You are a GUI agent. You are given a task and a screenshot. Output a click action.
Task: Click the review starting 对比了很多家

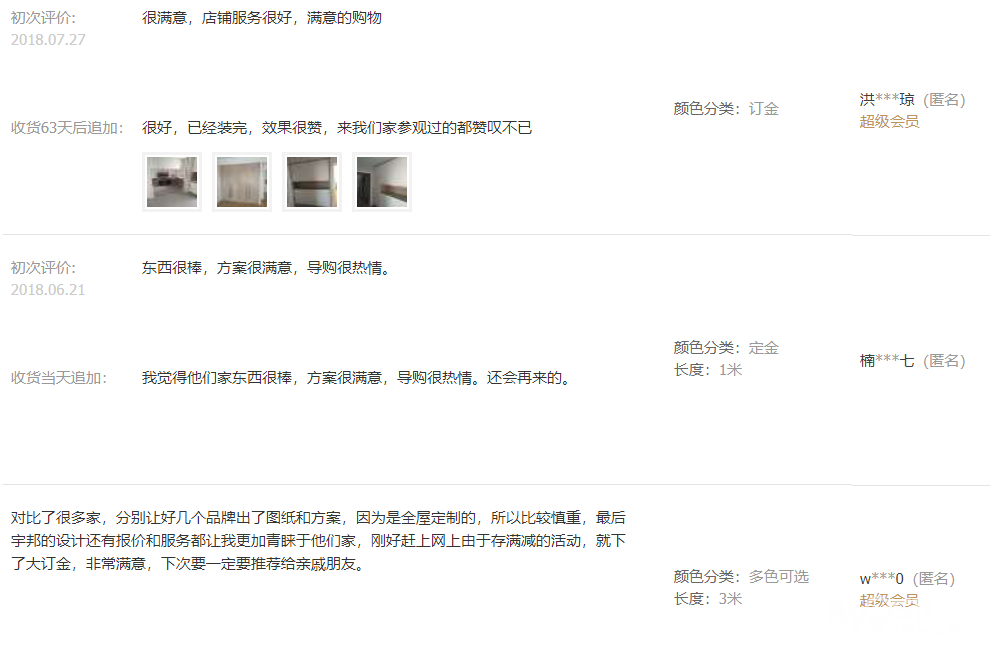(318, 541)
